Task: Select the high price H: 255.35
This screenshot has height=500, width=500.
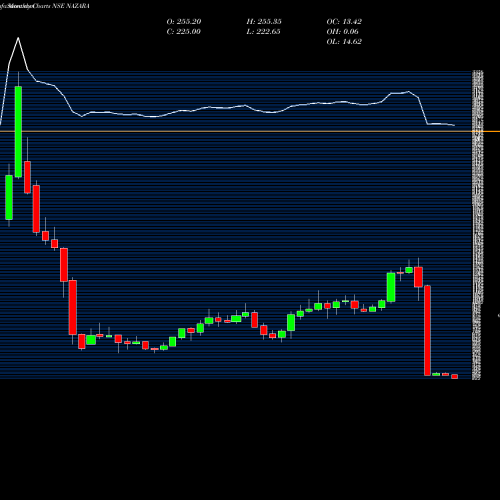Action: (x=264, y=21)
